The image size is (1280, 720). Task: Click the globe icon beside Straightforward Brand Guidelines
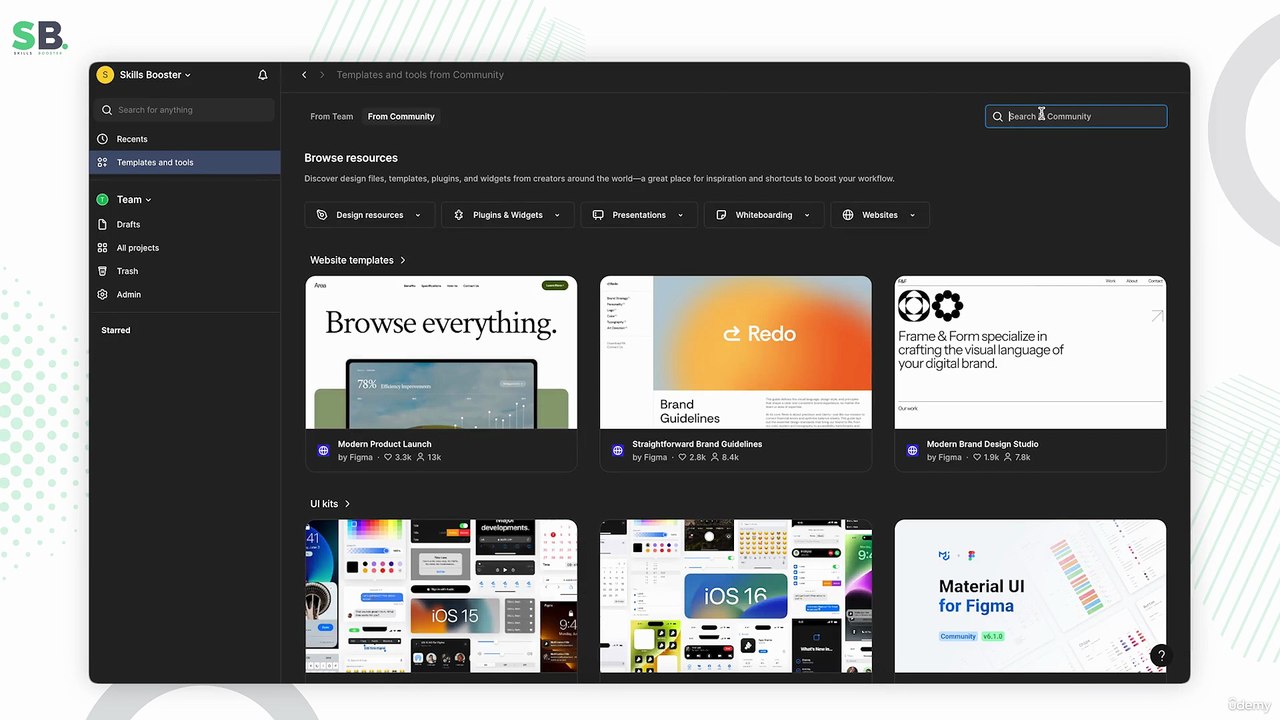point(618,451)
